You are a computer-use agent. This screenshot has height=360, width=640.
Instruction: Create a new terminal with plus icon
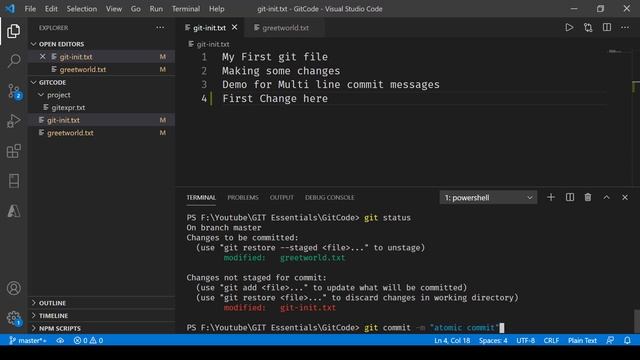click(551, 198)
